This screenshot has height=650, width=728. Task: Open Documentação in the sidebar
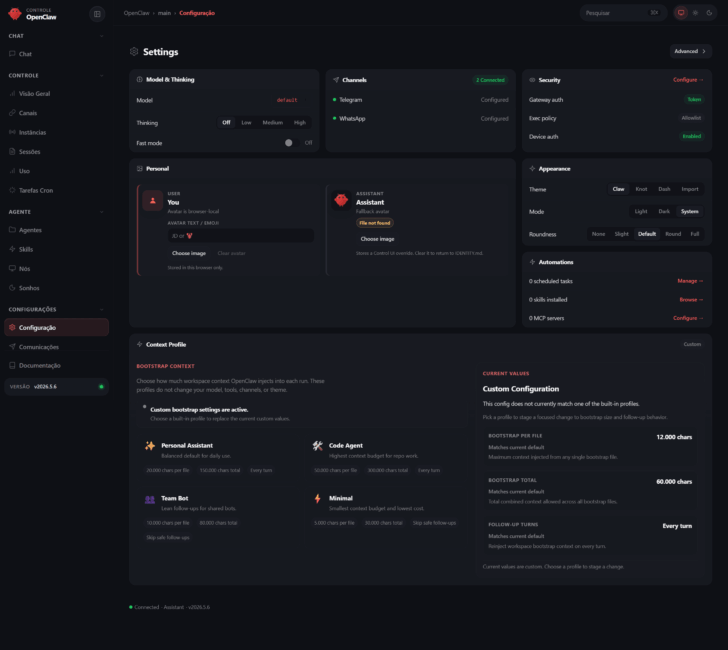tap(57, 365)
